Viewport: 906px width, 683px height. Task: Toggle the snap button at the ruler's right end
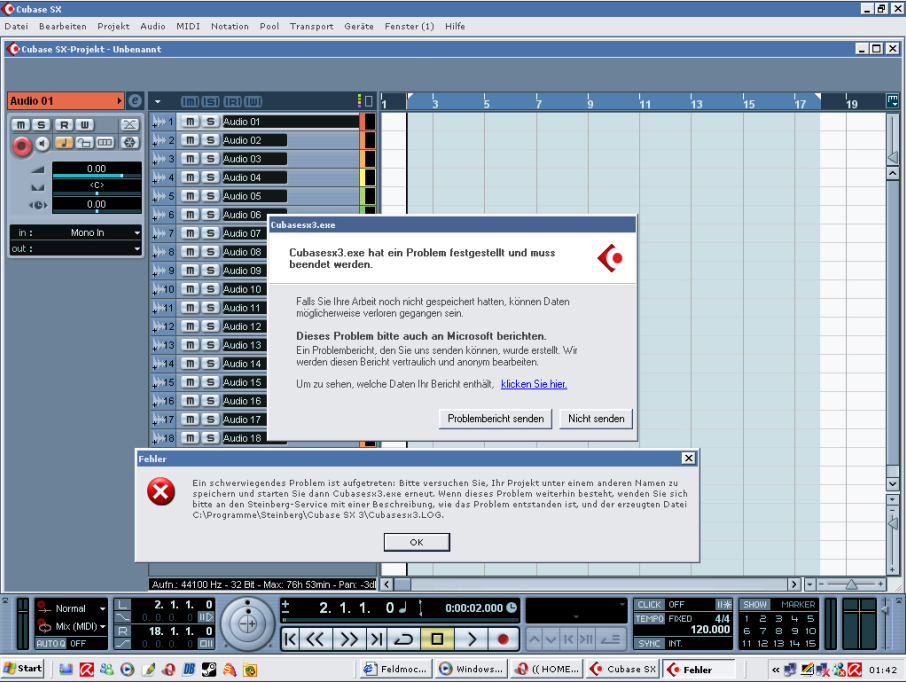893,101
